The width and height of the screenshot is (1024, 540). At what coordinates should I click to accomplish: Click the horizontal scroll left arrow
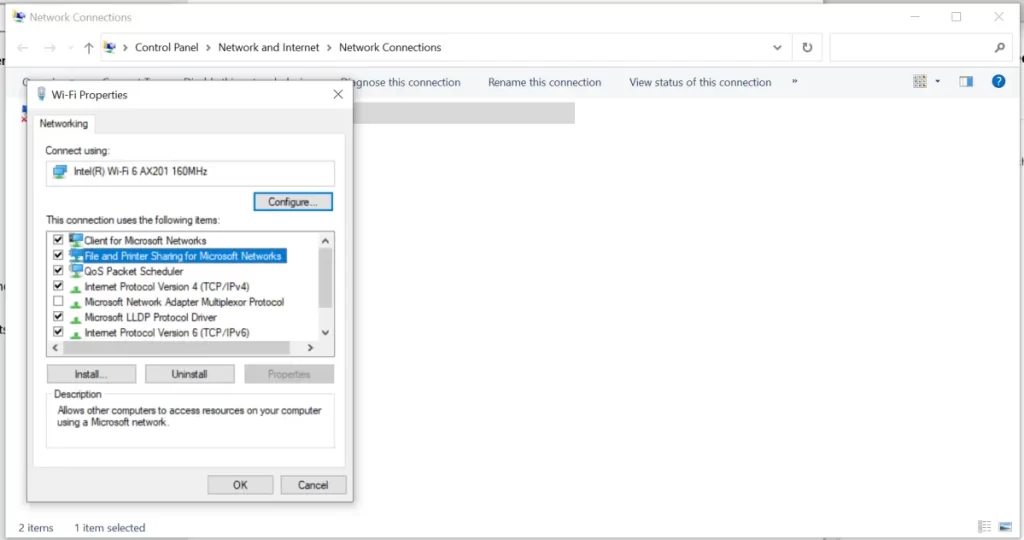coord(55,348)
